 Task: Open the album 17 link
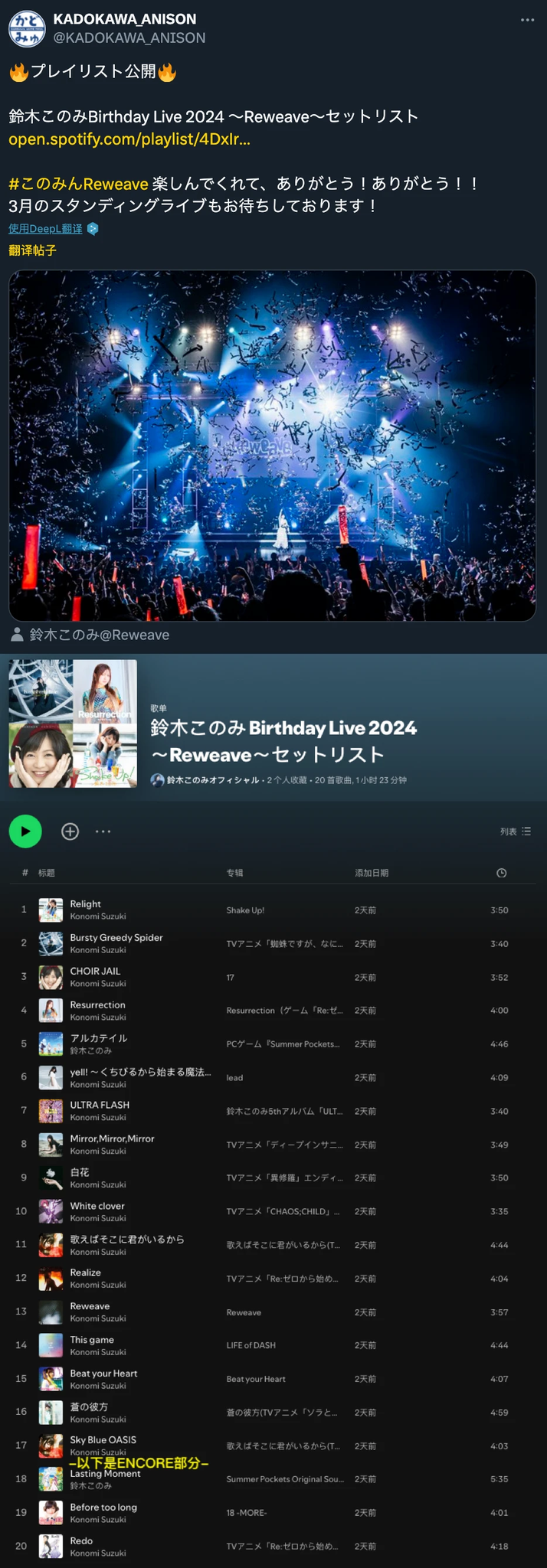point(230,978)
